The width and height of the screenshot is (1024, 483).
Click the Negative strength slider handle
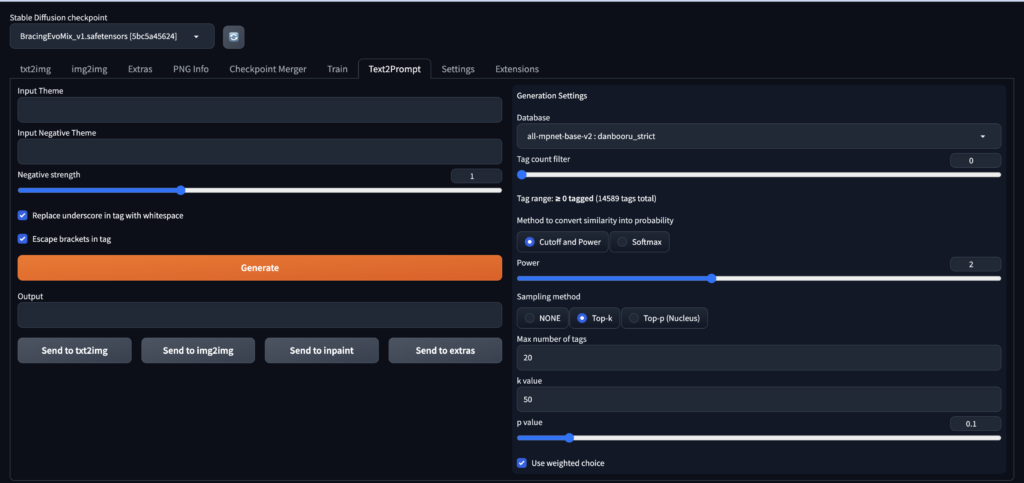click(x=180, y=190)
